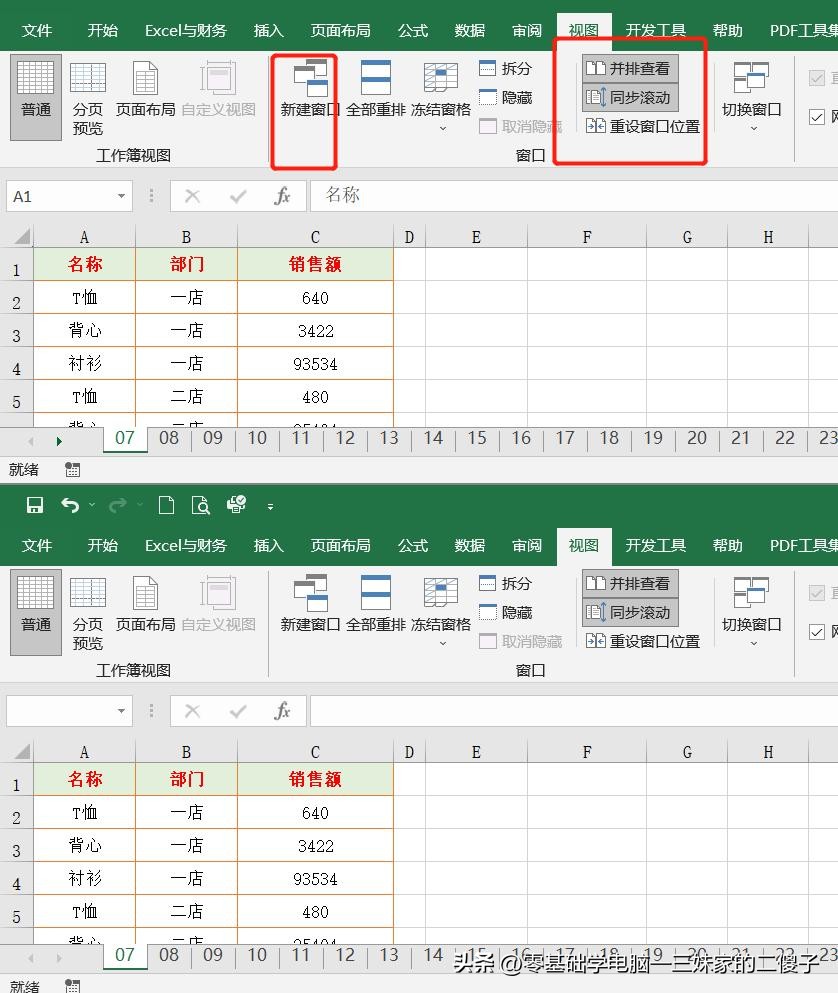Select Normal view in top window
The height and width of the screenshot is (993, 838).
pyautogui.click(x=35, y=96)
